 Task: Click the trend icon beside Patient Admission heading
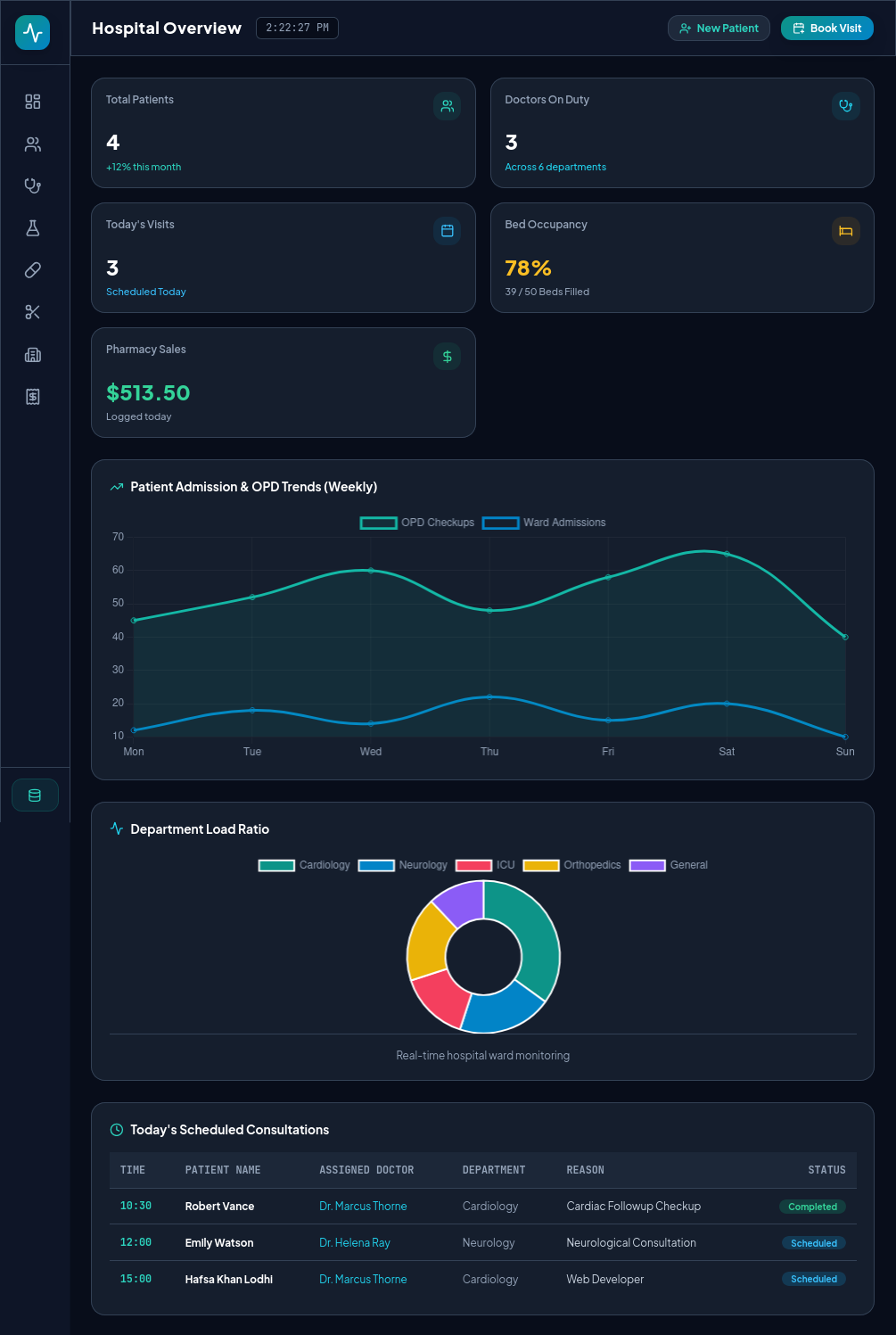click(117, 487)
